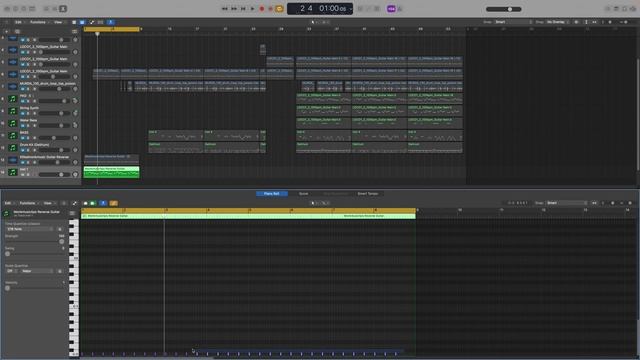Click the pan knob on Drum Kit track
640x360 pixels.
point(75,150)
